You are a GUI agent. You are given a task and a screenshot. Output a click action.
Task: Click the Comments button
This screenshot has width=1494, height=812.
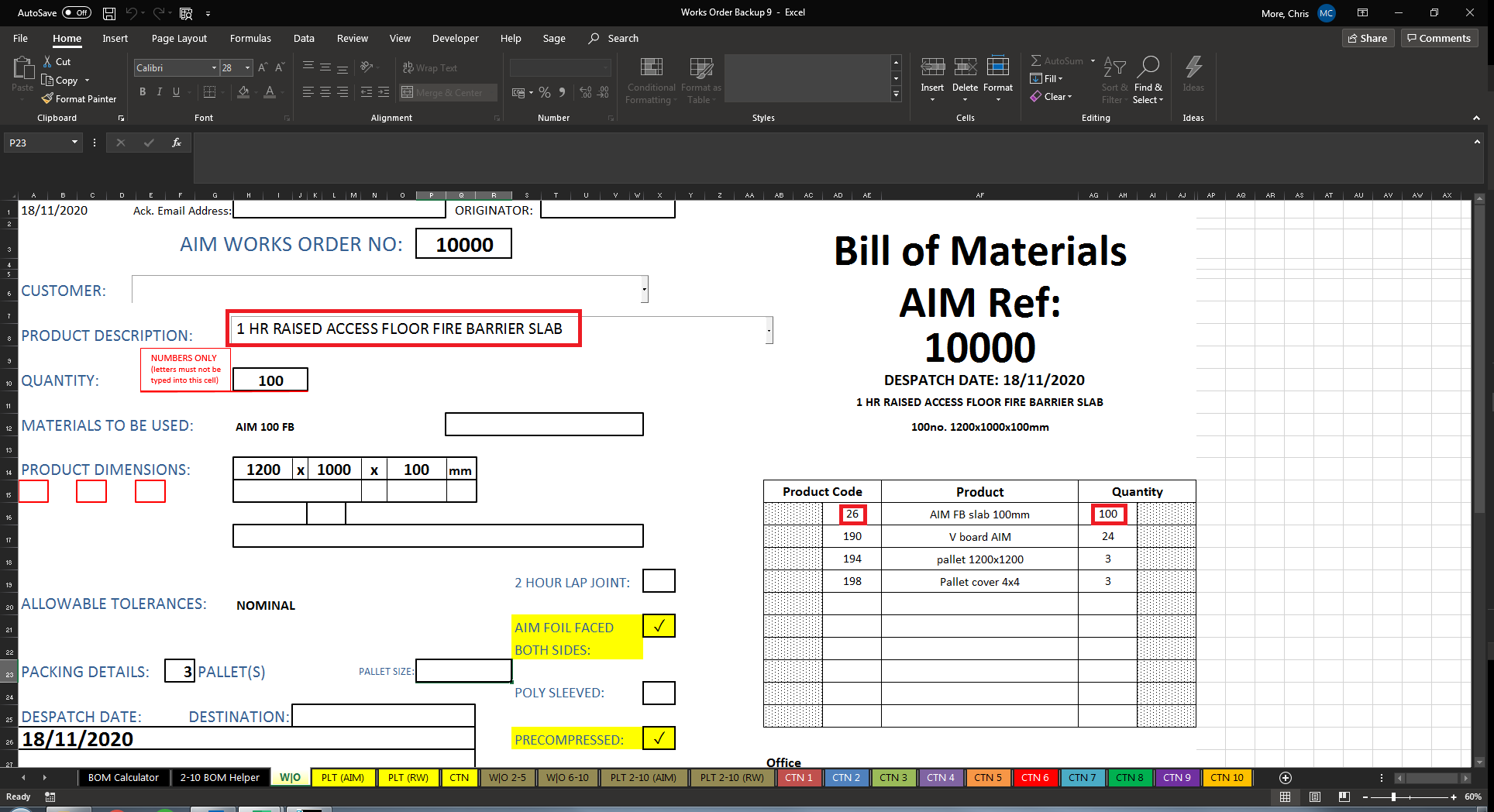[x=1439, y=38]
